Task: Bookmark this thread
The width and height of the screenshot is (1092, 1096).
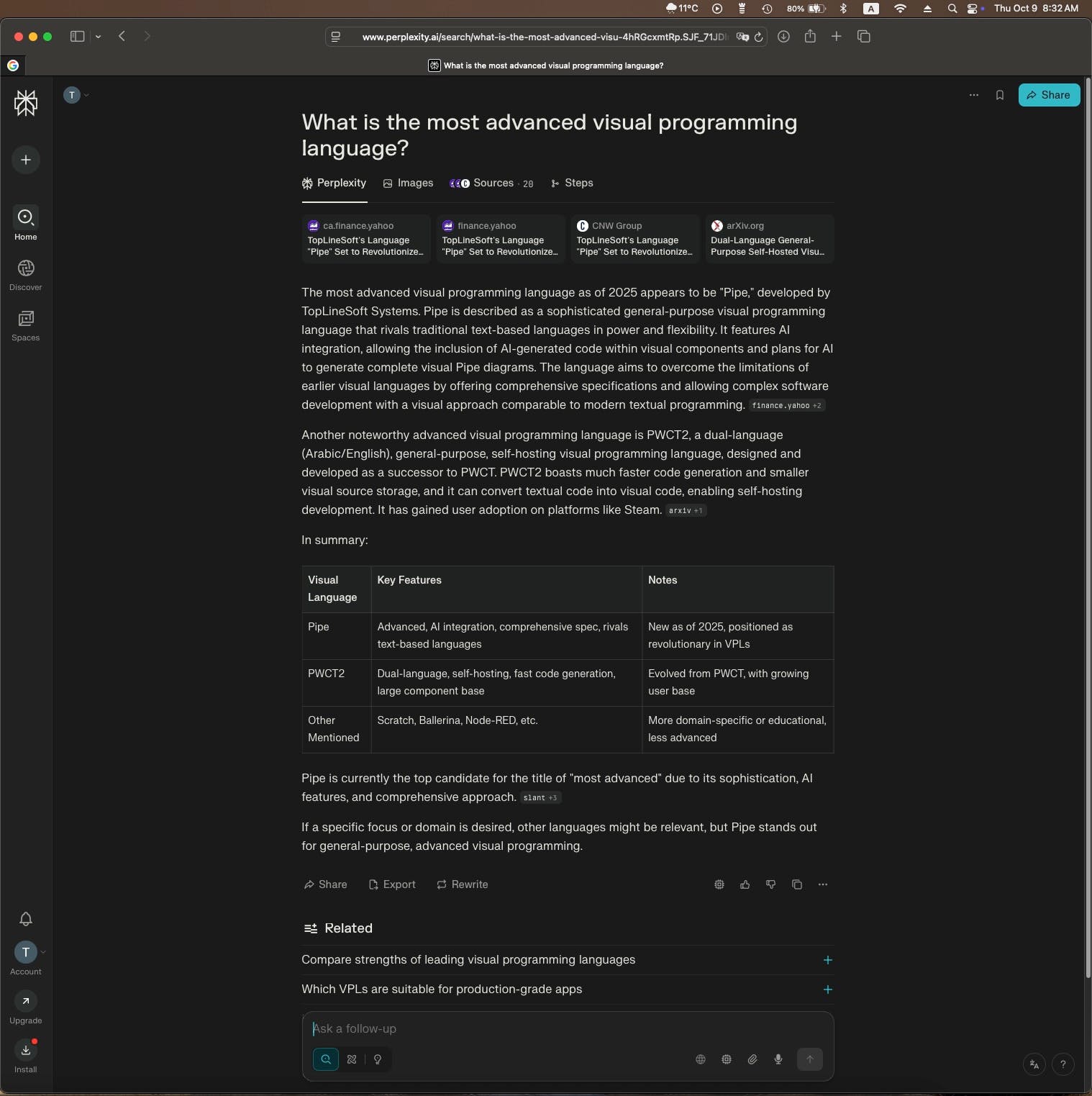Action: click(x=999, y=95)
